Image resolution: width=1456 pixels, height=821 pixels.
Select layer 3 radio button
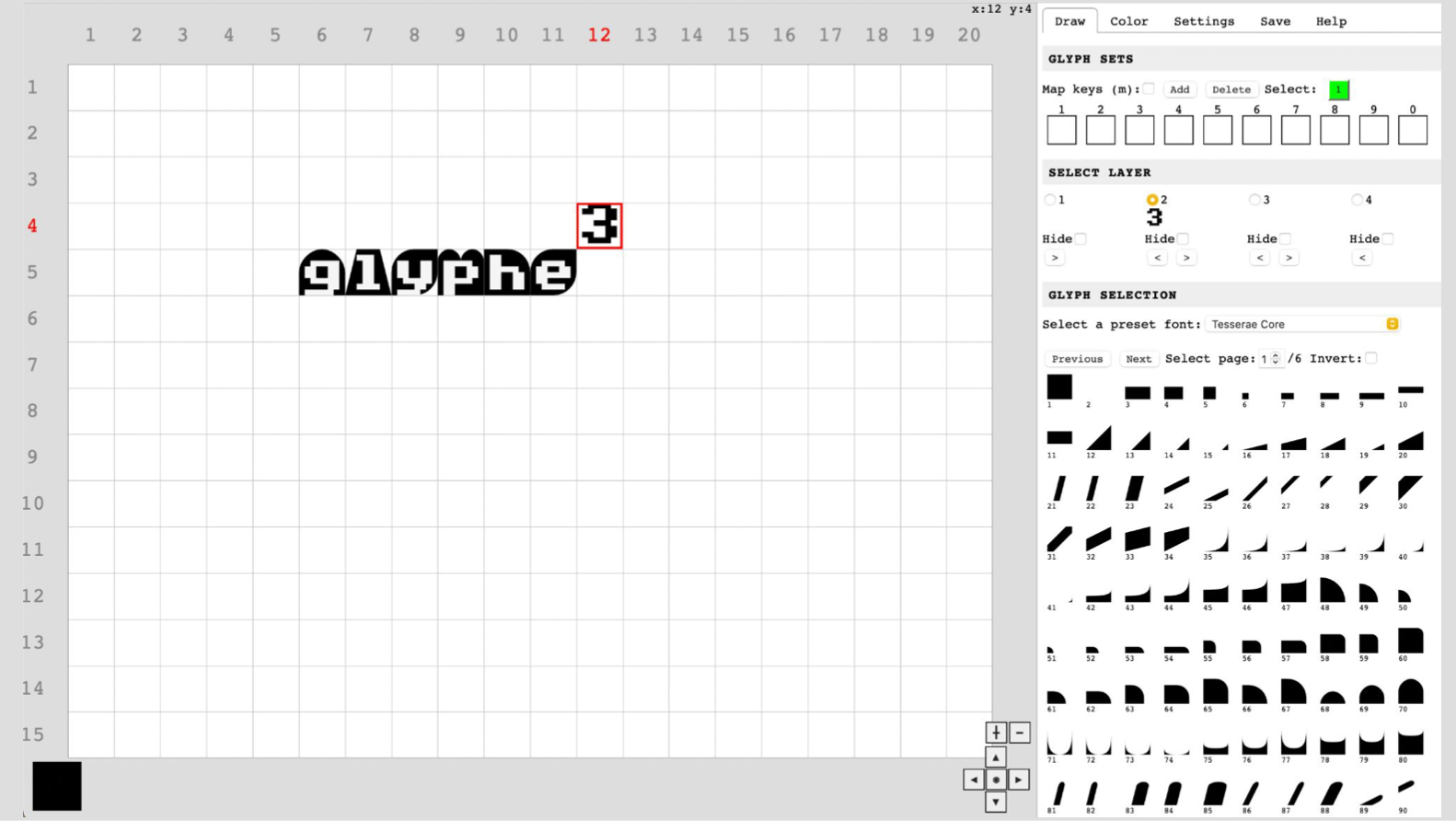[x=1254, y=200]
